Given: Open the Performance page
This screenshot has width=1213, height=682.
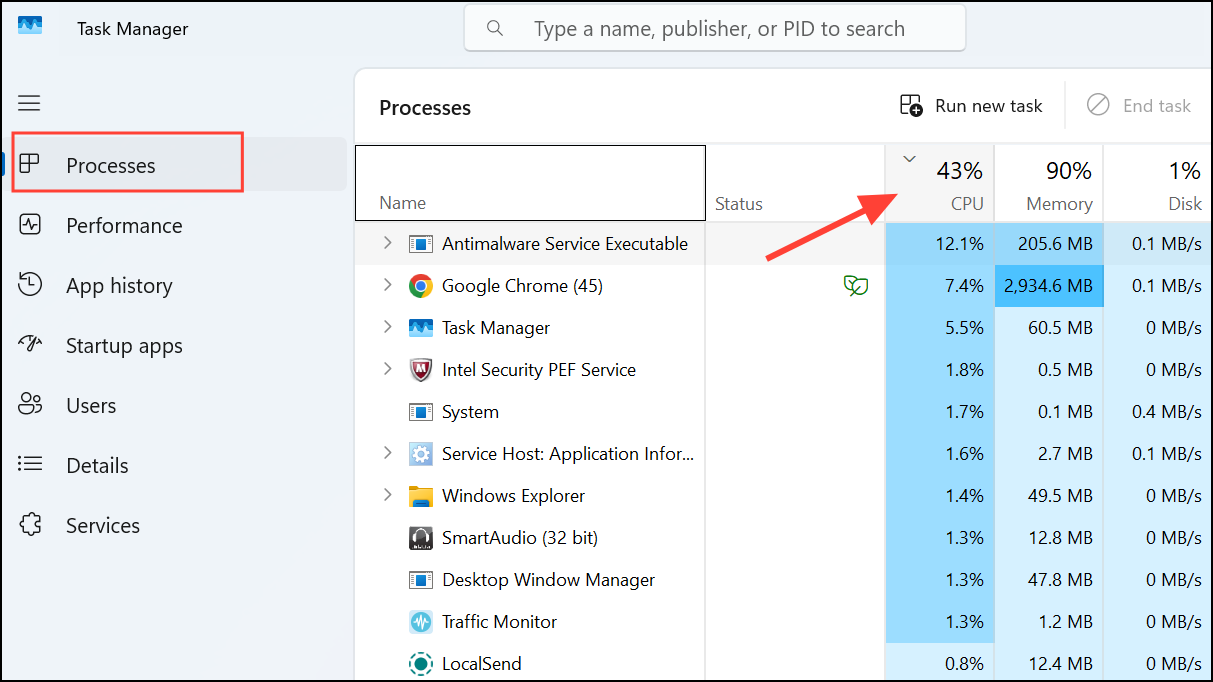Looking at the screenshot, I should pyautogui.click(x=123, y=225).
